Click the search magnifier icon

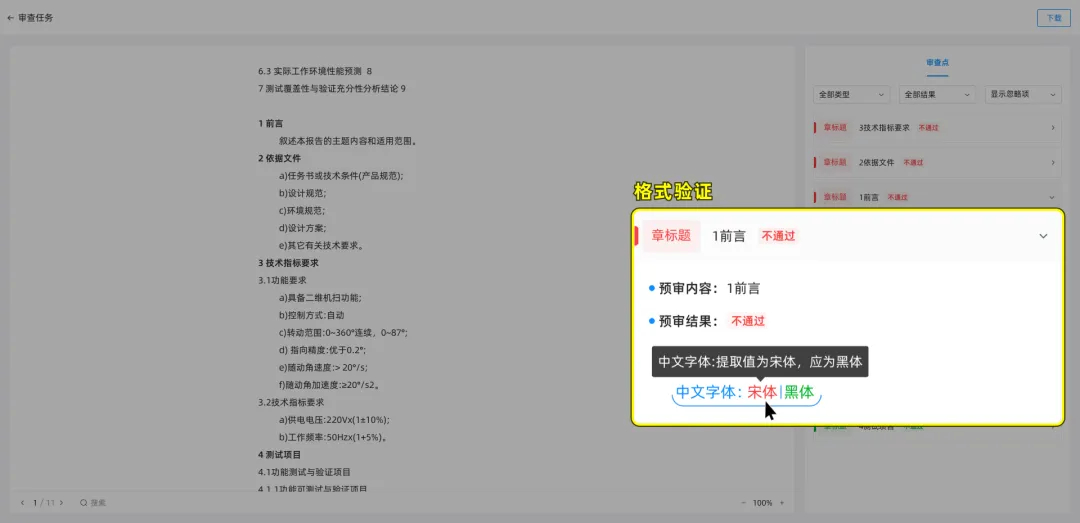84,502
